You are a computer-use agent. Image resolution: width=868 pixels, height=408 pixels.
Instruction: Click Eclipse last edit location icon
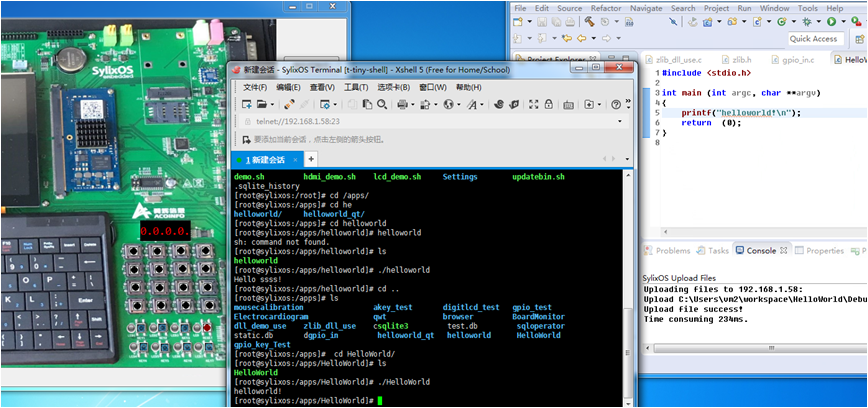(566, 38)
